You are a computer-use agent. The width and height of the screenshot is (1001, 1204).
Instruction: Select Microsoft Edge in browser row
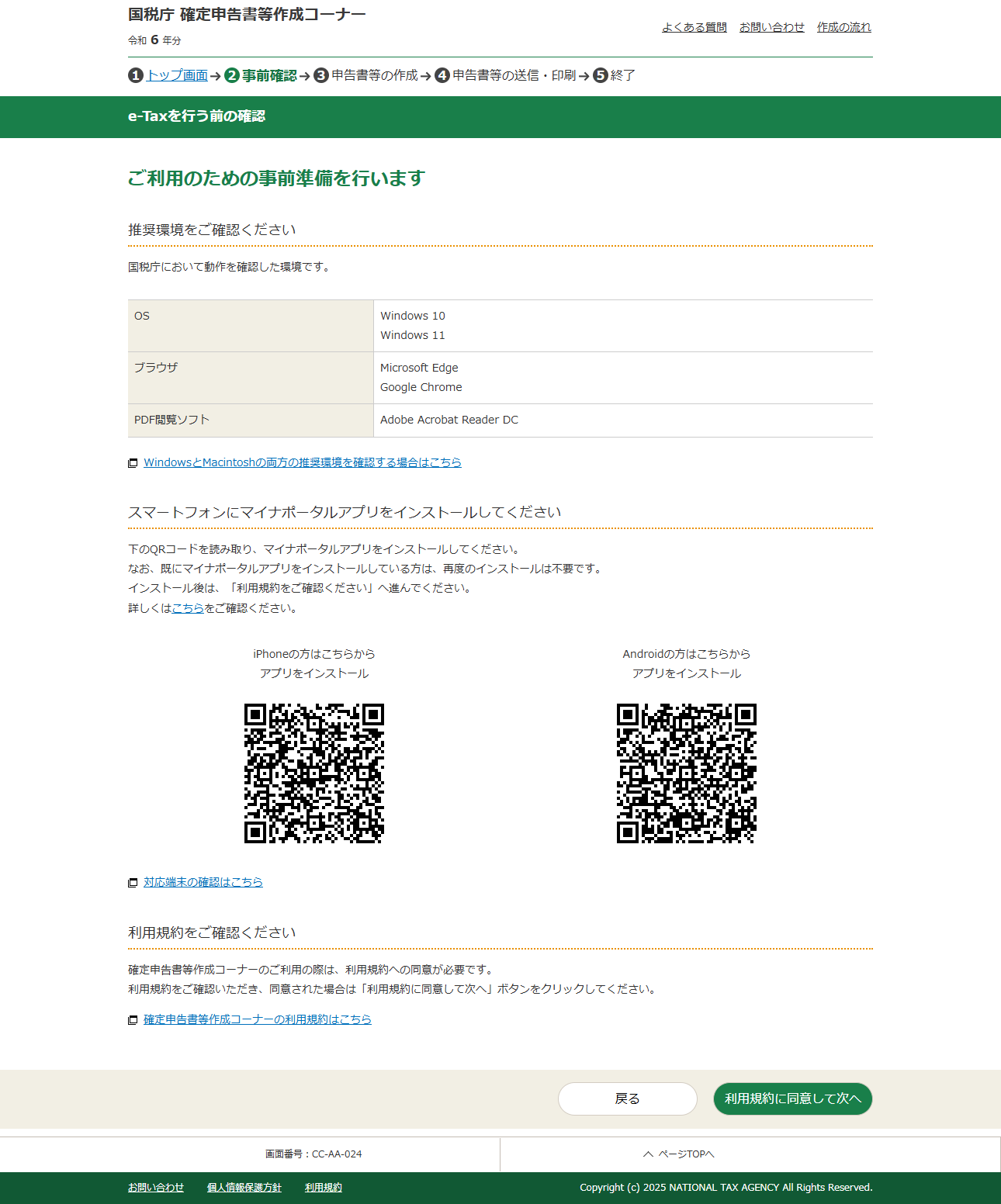point(419,368)
